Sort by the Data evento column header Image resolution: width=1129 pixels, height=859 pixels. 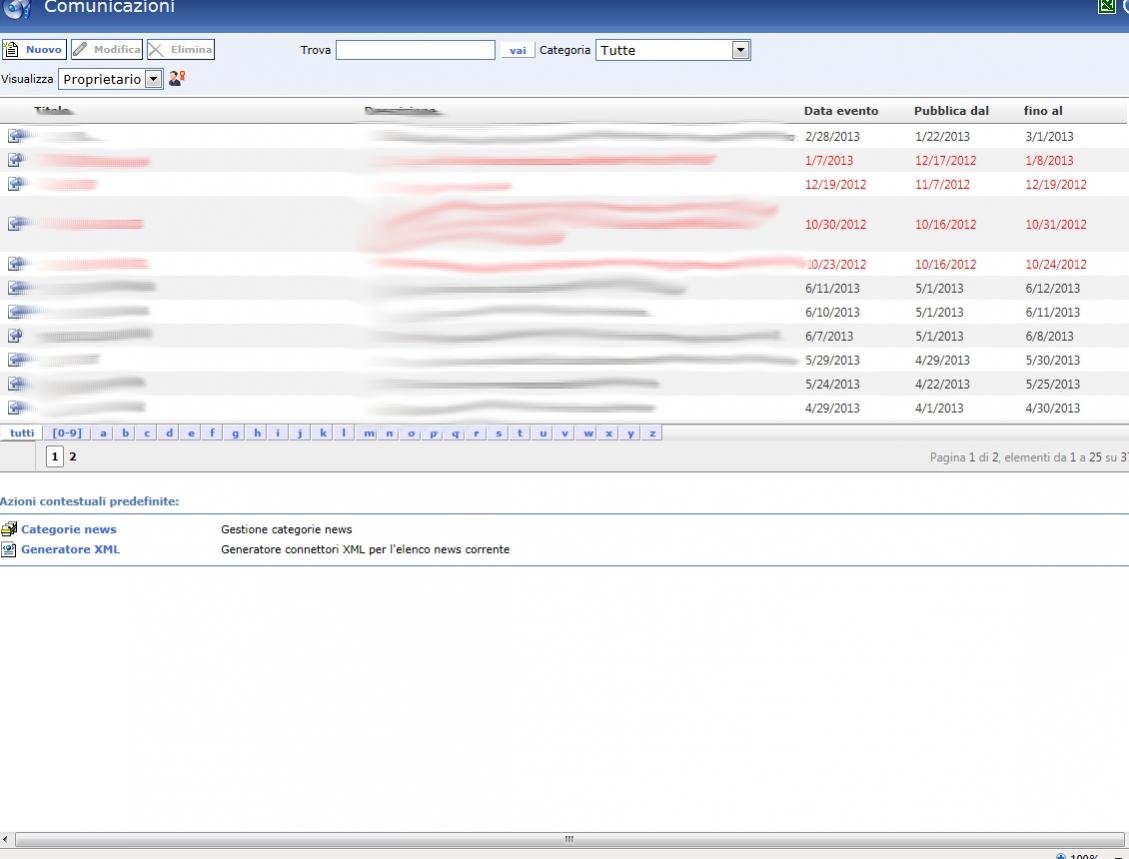[x=841, y=111]
